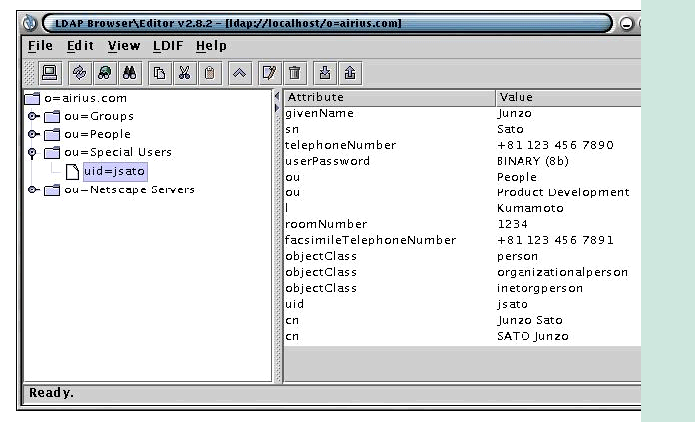Click the cn value Junzo Sato
Image resolution: width=695 pixels, height=422 pixels.
[x=530, y=320]
